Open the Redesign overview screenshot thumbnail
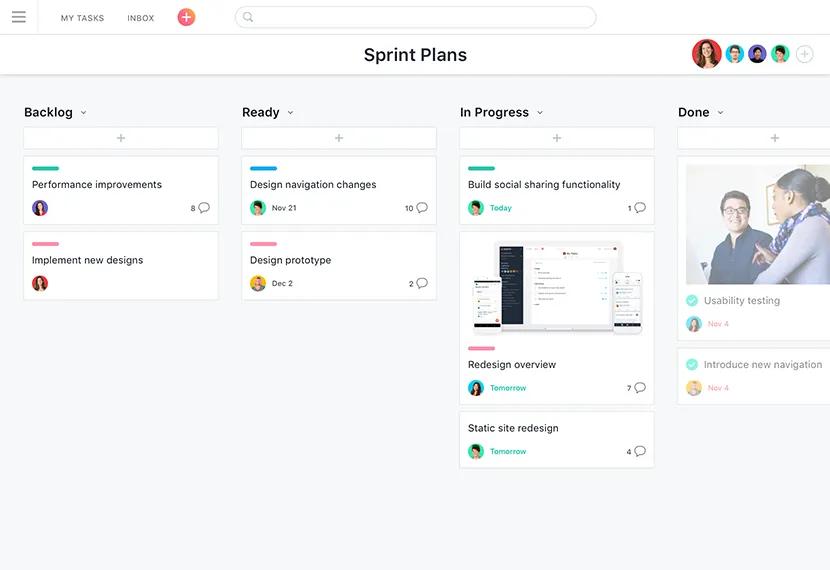The image size is (830, 570). click(x=557, y=287)
